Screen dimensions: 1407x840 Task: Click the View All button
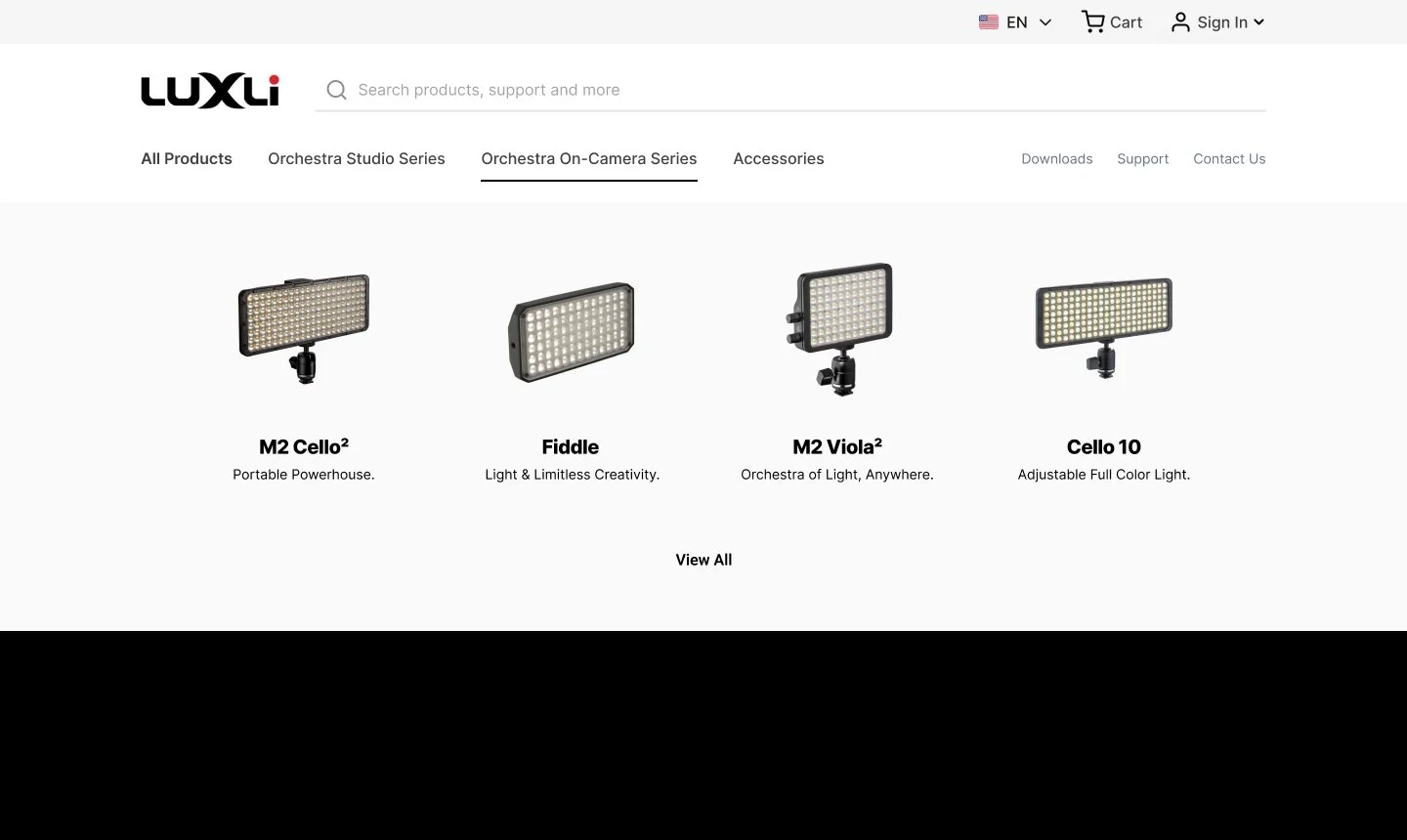pos(703,560)
